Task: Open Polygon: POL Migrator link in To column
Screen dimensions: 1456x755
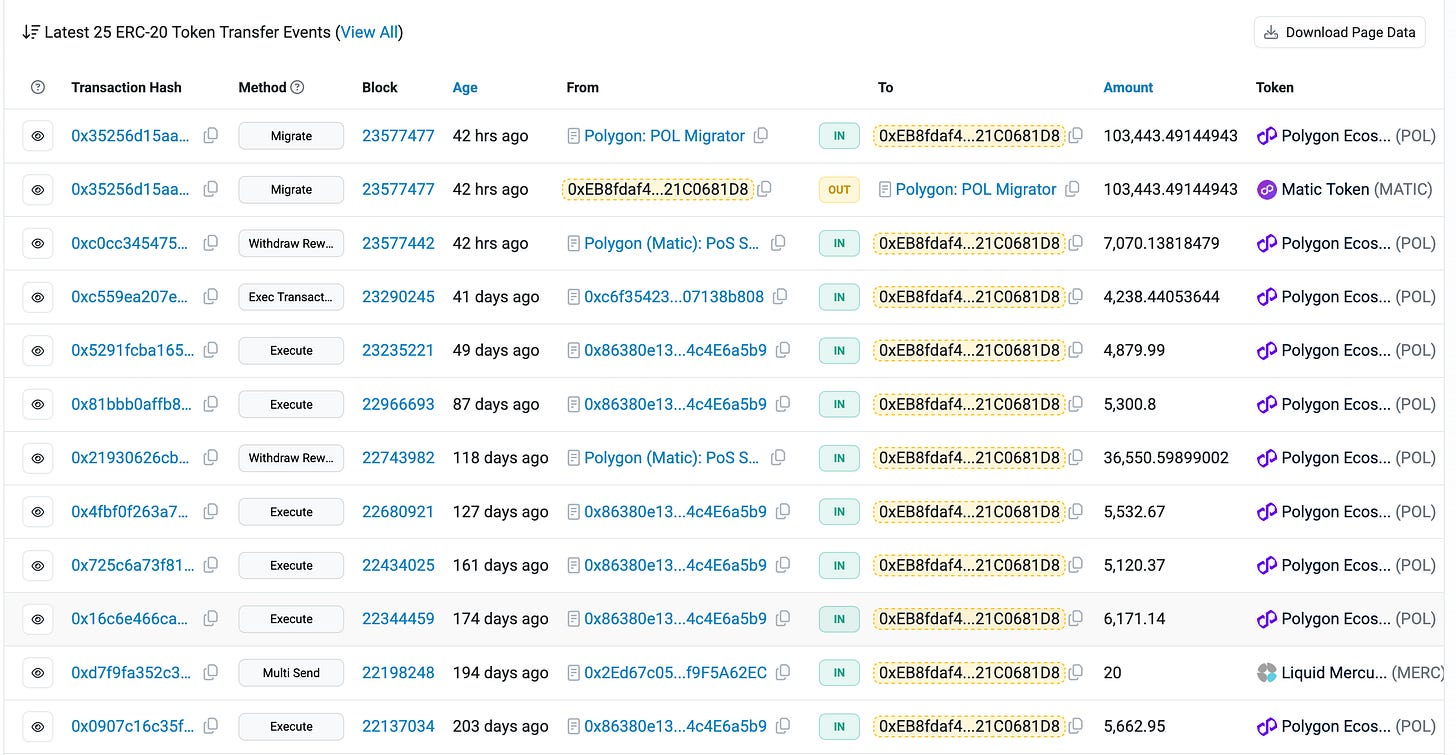Action: point(976,189)
